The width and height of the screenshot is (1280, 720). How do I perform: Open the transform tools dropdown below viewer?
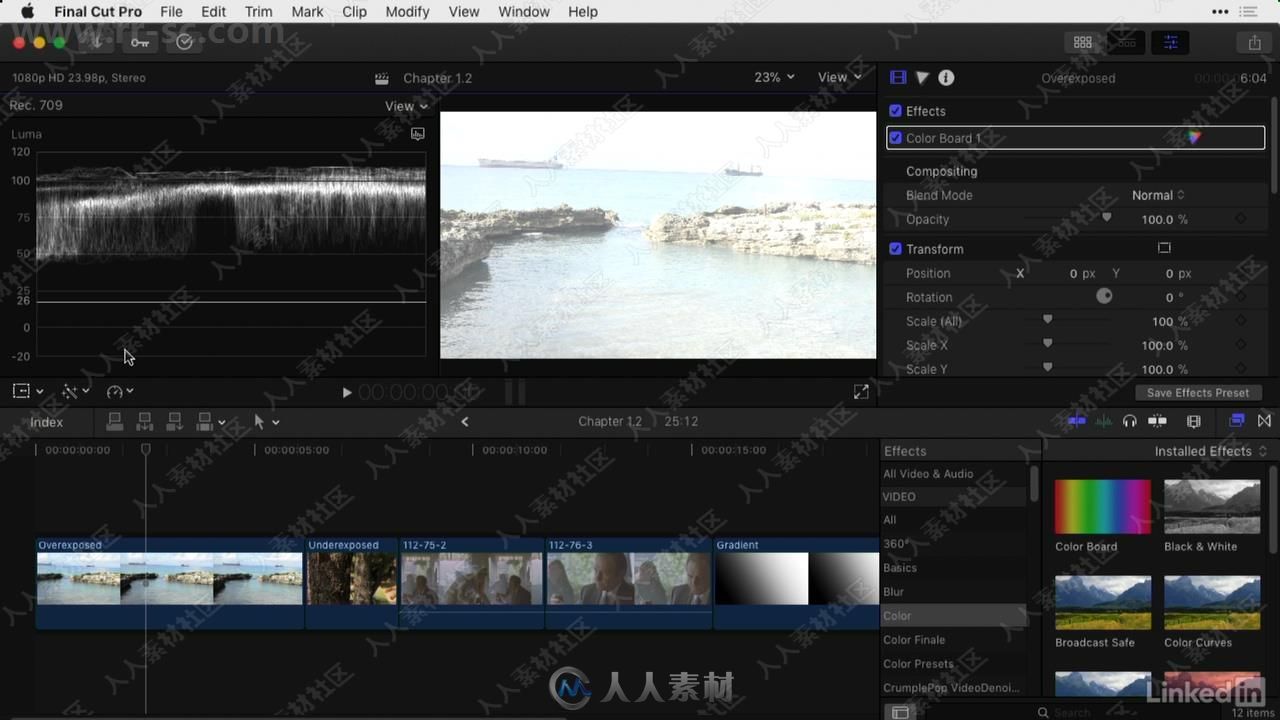coord(27,391)
